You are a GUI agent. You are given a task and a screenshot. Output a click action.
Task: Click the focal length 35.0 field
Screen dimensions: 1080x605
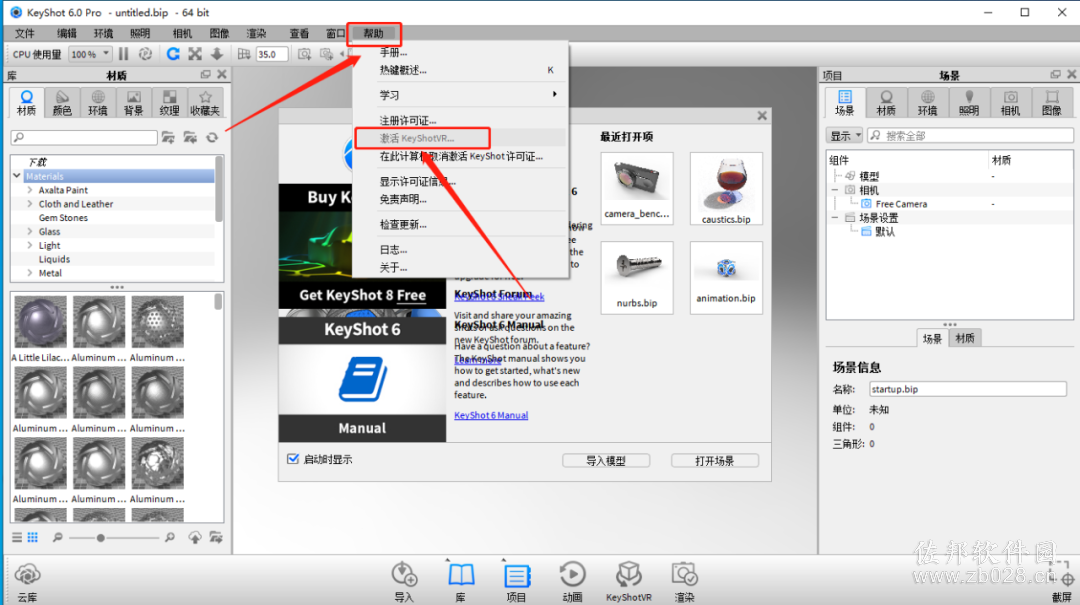(x=271, y=54)
